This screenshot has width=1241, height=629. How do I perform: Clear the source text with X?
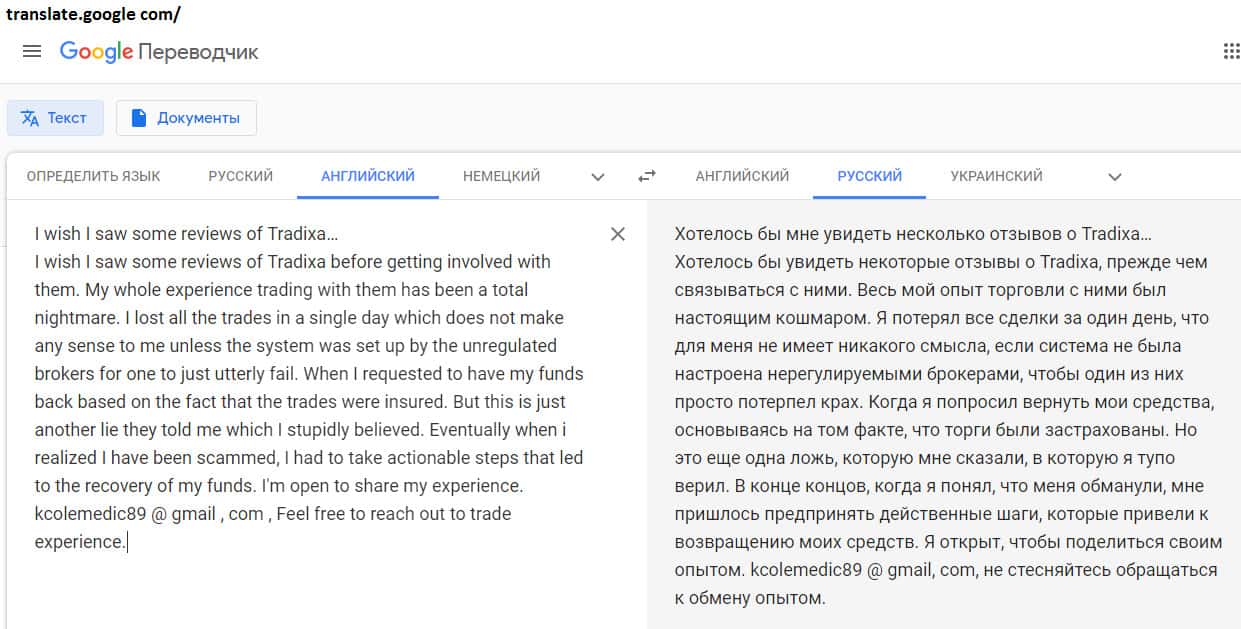618,234
